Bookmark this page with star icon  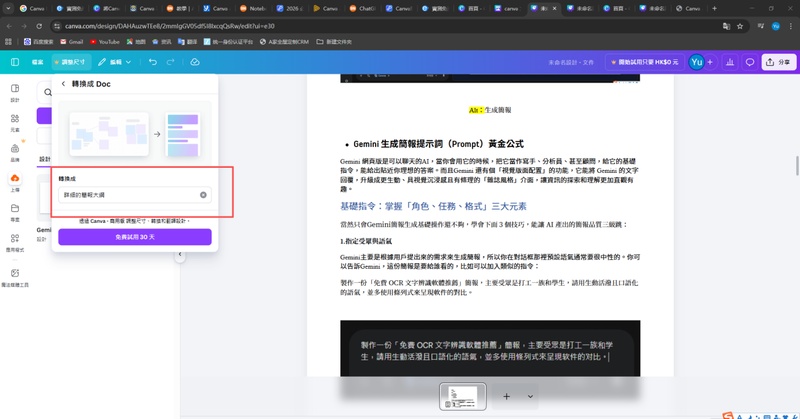click(740, 26)
